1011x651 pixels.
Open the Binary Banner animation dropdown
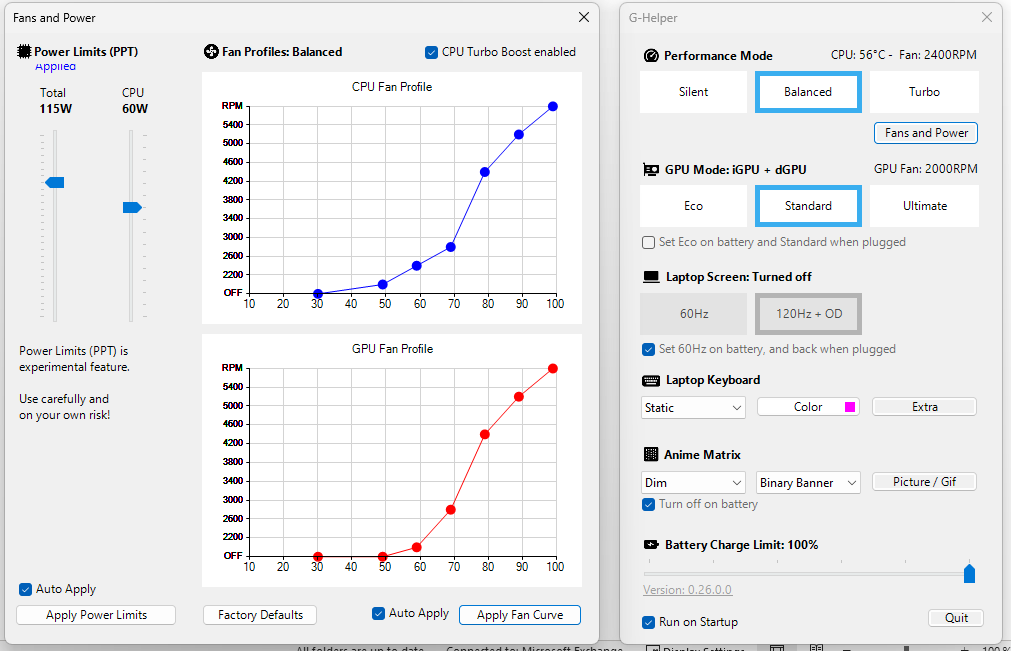click(808, 483)
